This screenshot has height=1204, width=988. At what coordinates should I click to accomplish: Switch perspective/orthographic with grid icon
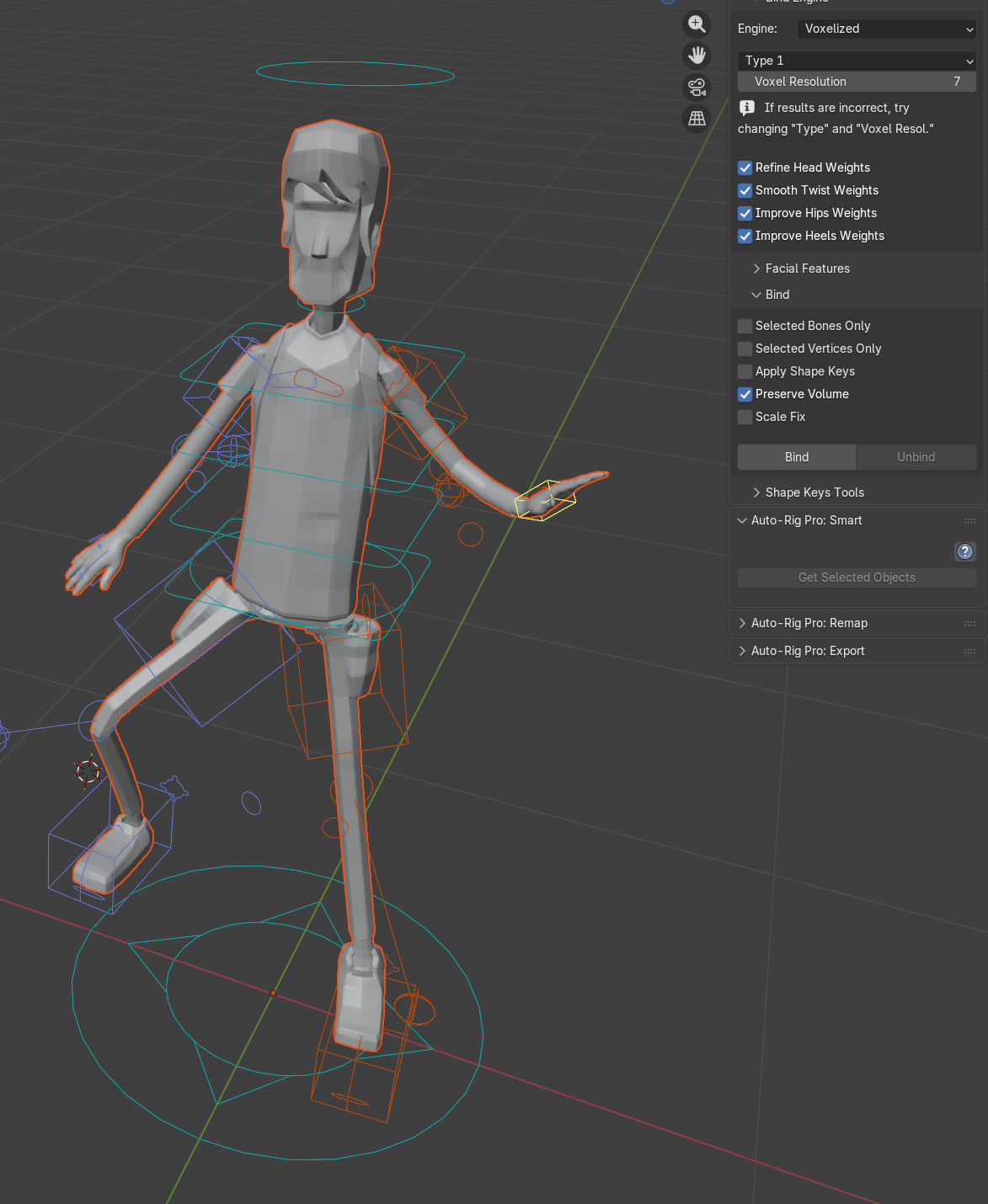click(697, 119)
